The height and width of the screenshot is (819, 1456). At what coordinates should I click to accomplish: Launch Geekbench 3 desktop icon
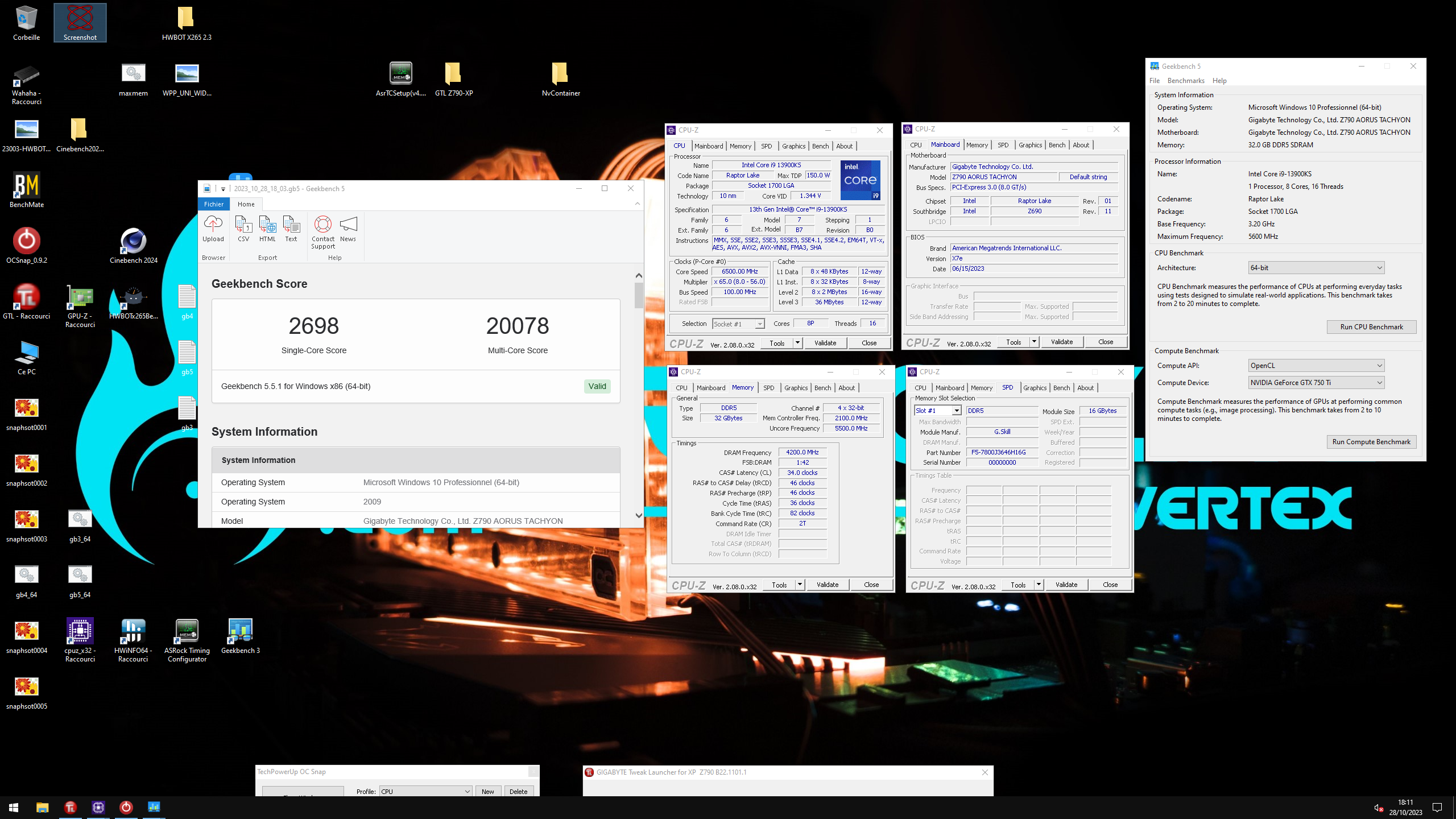241,636
